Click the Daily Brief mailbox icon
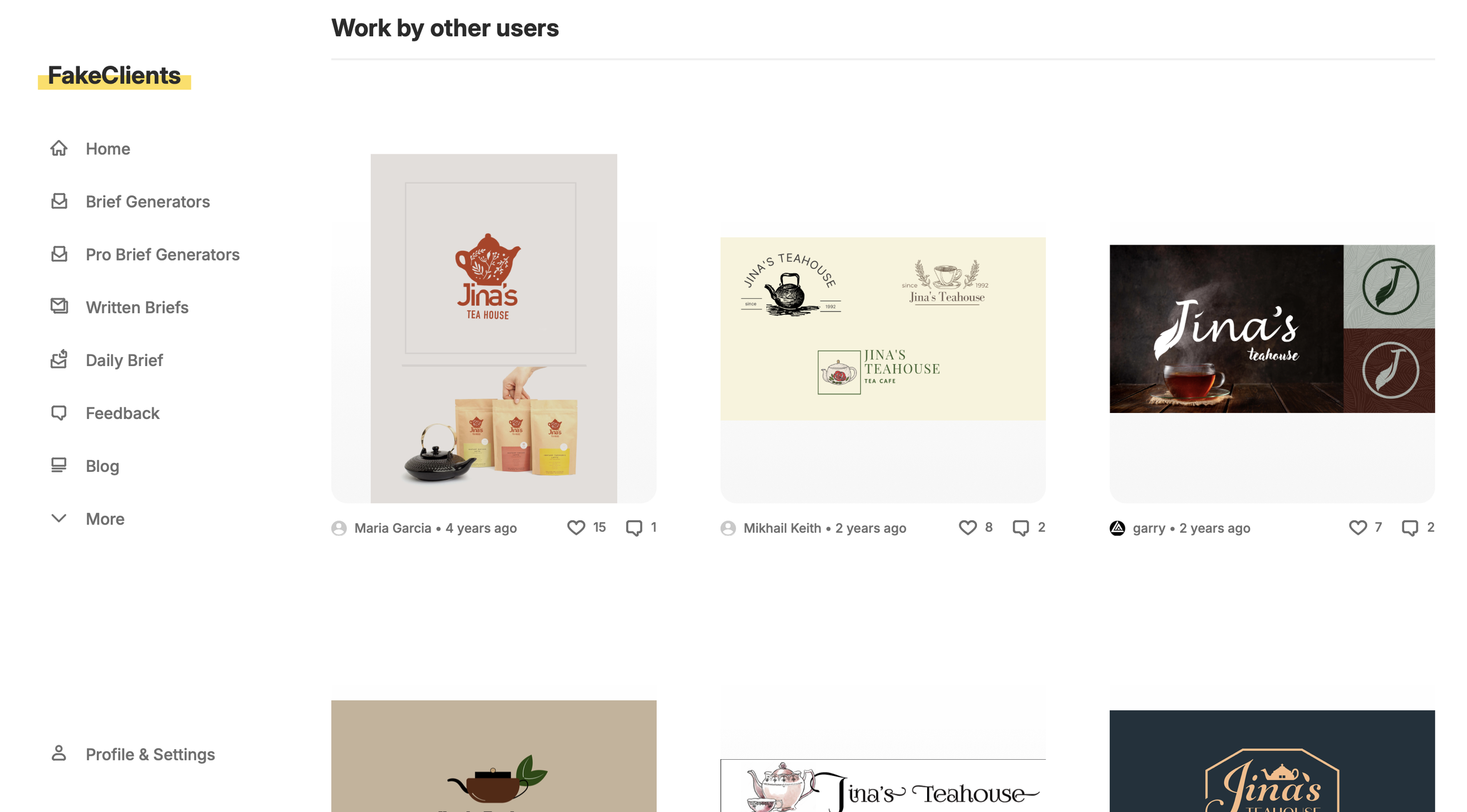1467x812 pixels. (x=59, y=359)
